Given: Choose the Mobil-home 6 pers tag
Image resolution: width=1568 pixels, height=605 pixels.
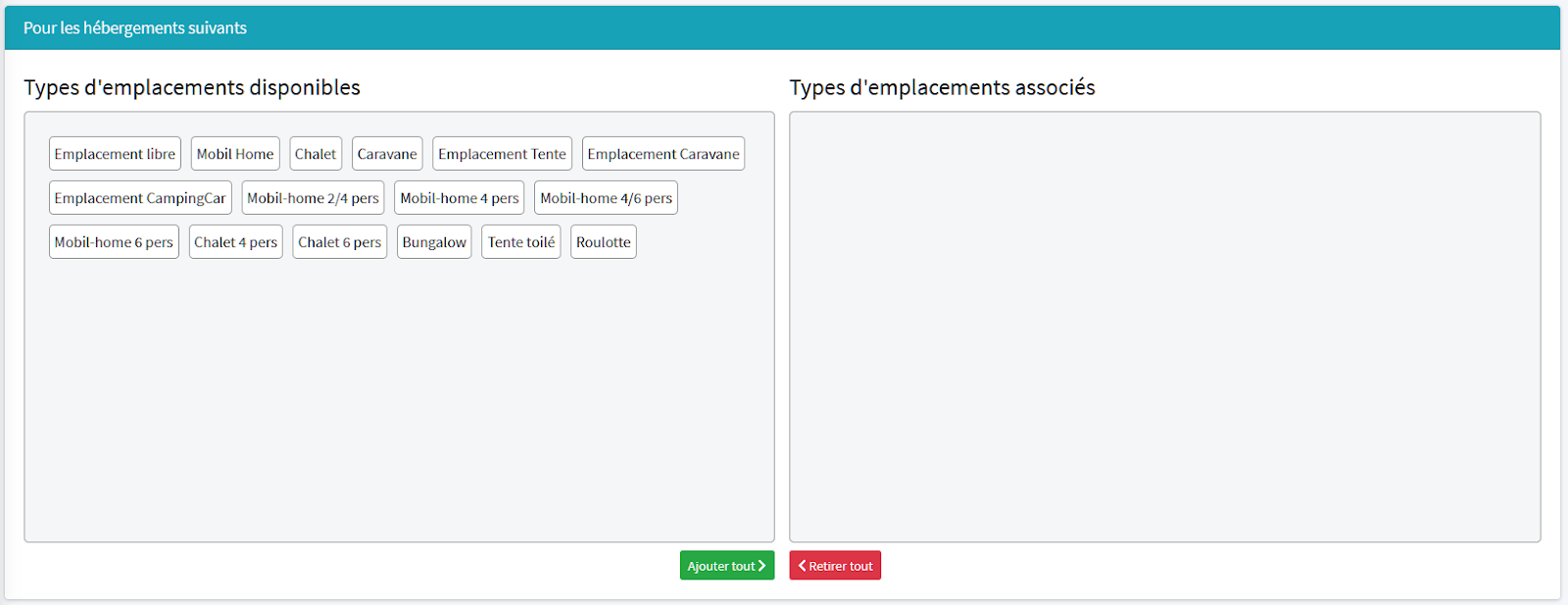Looking at the screenshot, I should point(114,242).
